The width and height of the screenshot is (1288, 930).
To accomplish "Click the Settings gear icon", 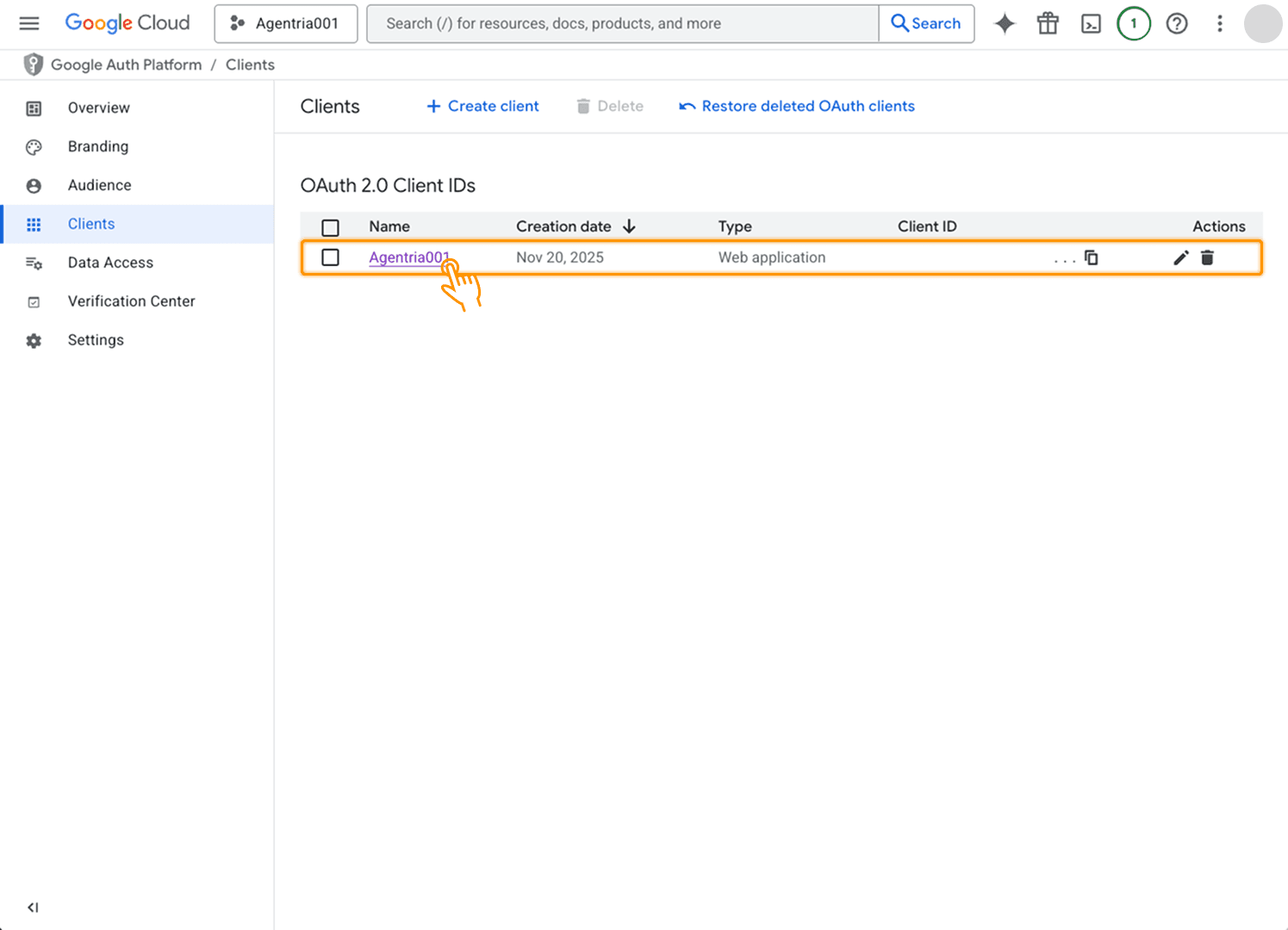I will pos(34,341).
